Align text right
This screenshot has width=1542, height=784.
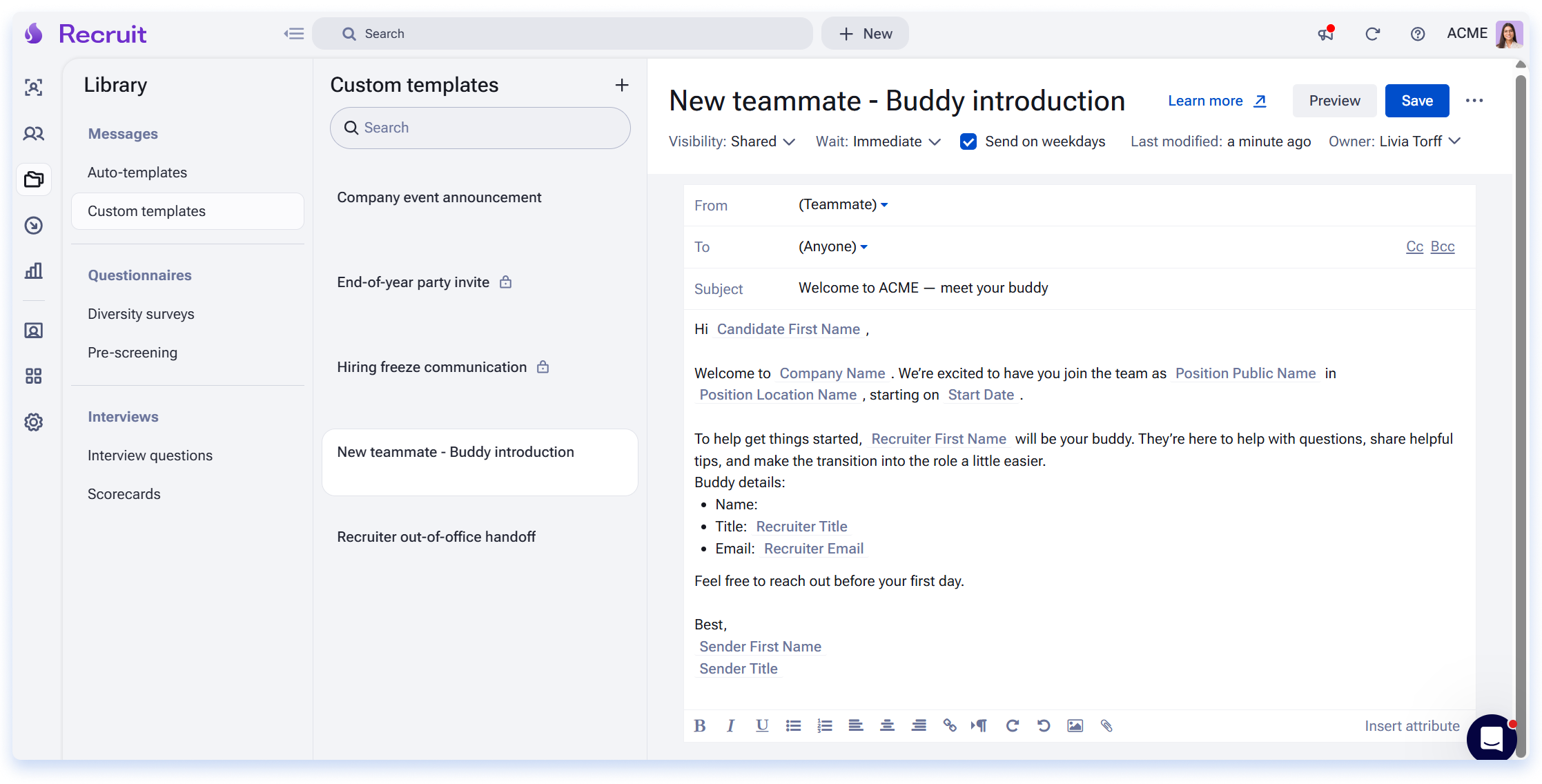tap(919, 725)
